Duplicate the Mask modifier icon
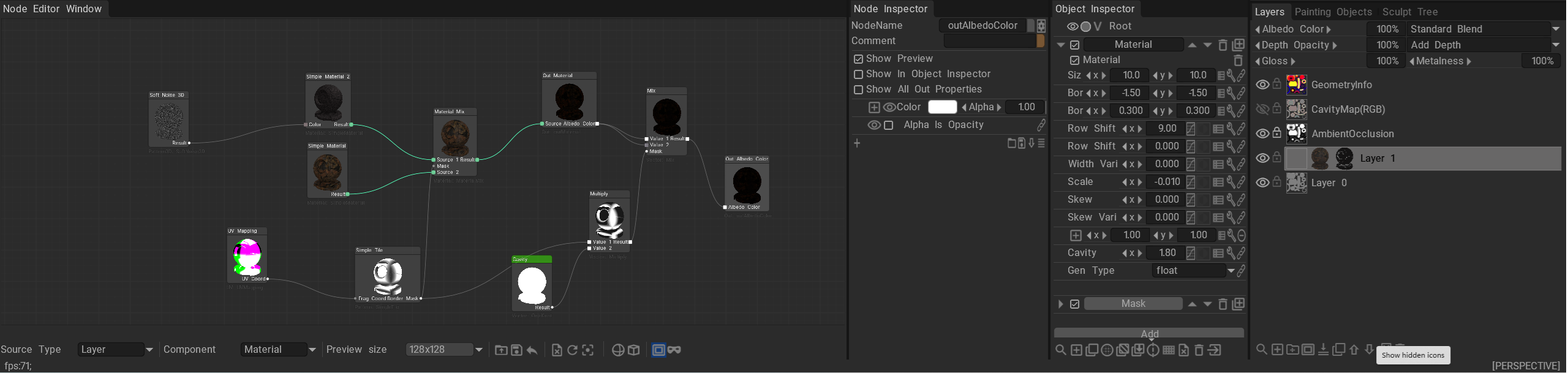 [1238, 304]
